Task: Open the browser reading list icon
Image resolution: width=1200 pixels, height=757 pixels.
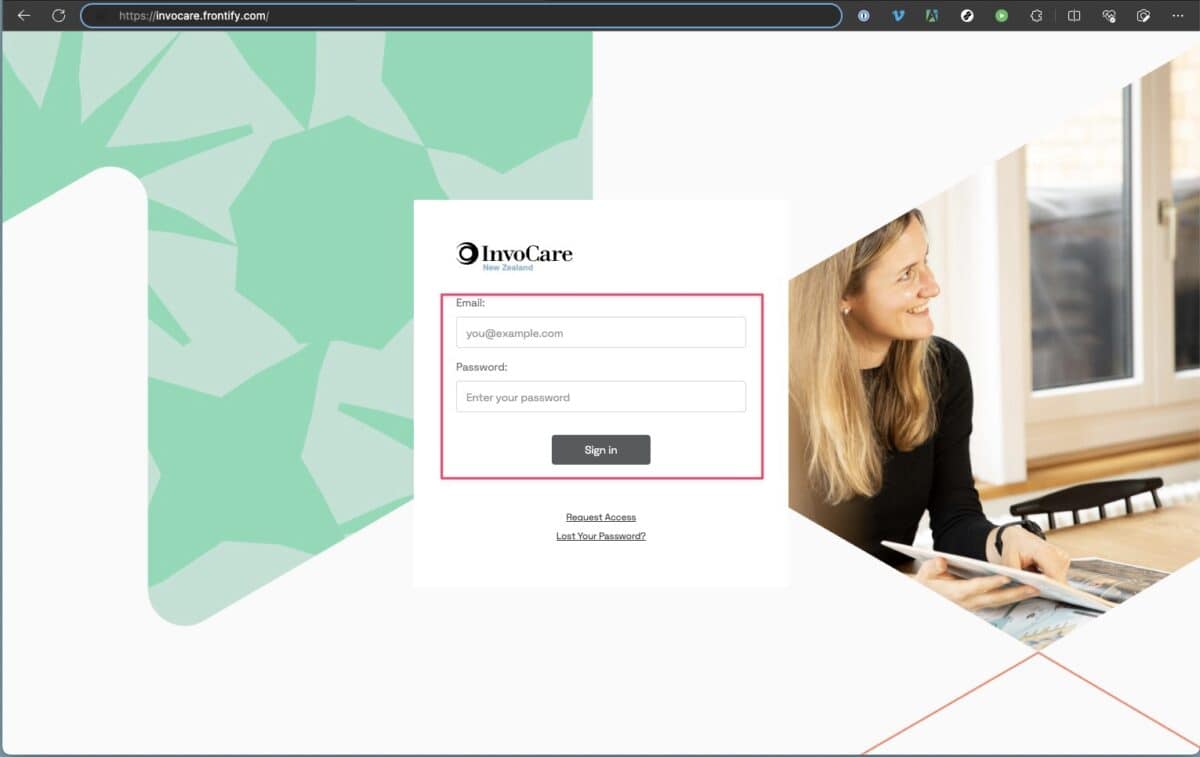Action: coord(1073,15)
